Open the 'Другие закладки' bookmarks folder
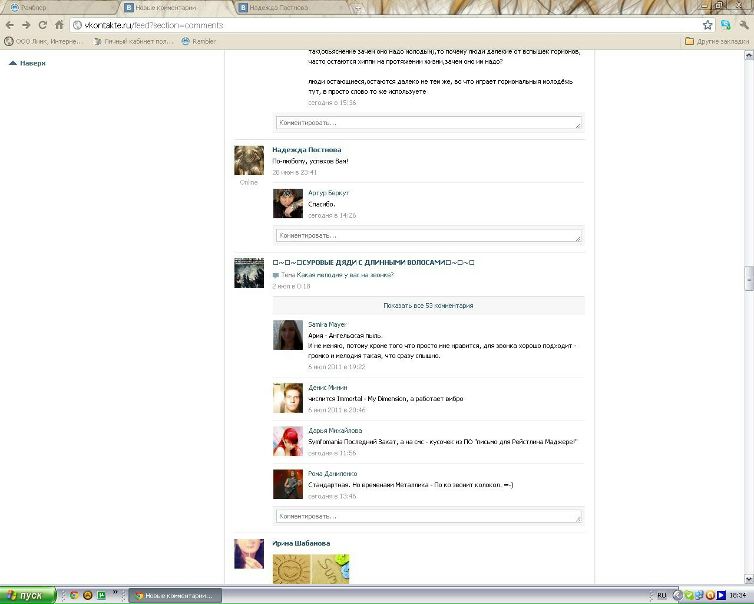Screen dimensions: 754x604 [x=715, y=41]
